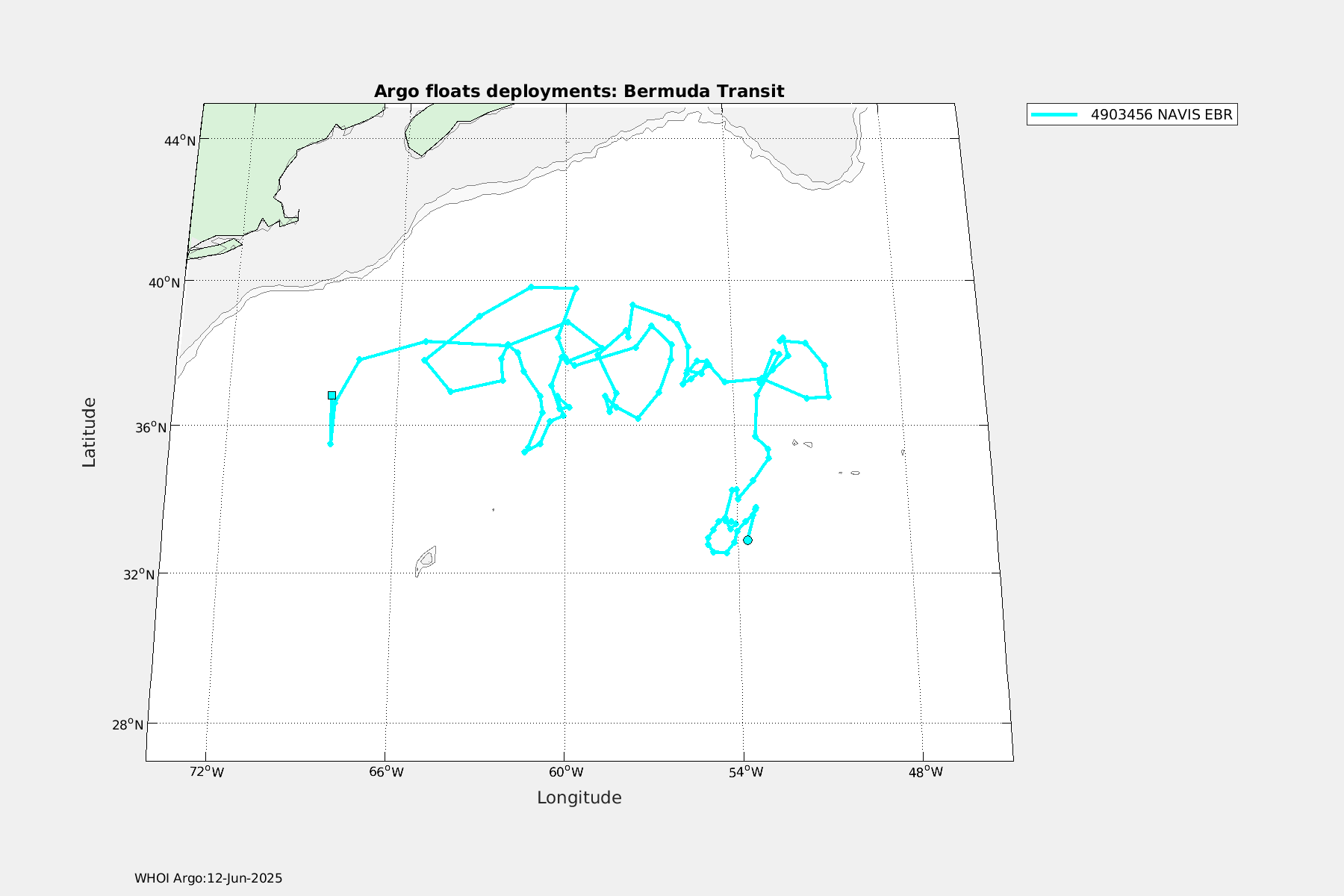Click the Longitude axis label

pos(579,797)
